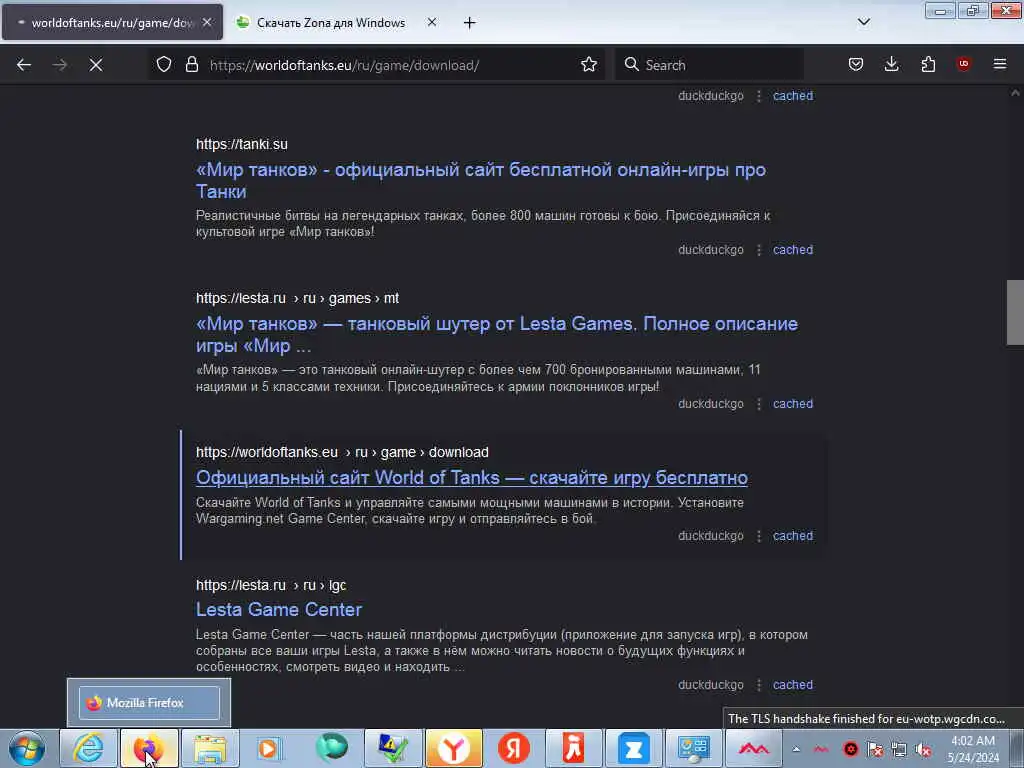1024x768 pixels.
Task: Open the blue Zona taskbar app
Action: click(633, 748)
